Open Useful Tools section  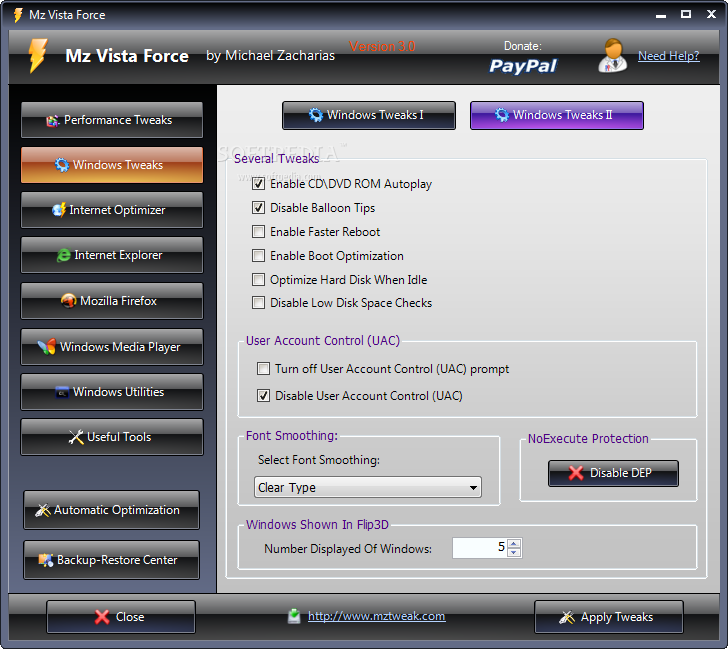[112, 437]
